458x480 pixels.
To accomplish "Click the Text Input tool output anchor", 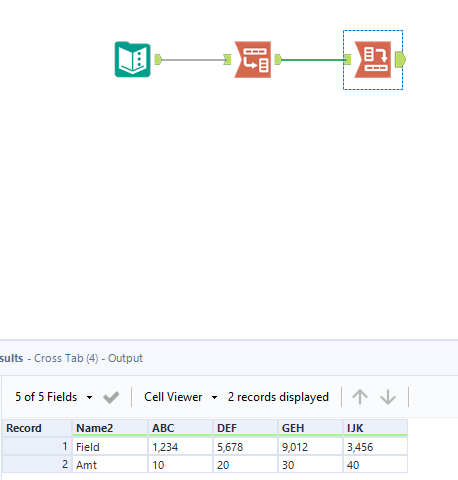I will [x=158, y=60].
